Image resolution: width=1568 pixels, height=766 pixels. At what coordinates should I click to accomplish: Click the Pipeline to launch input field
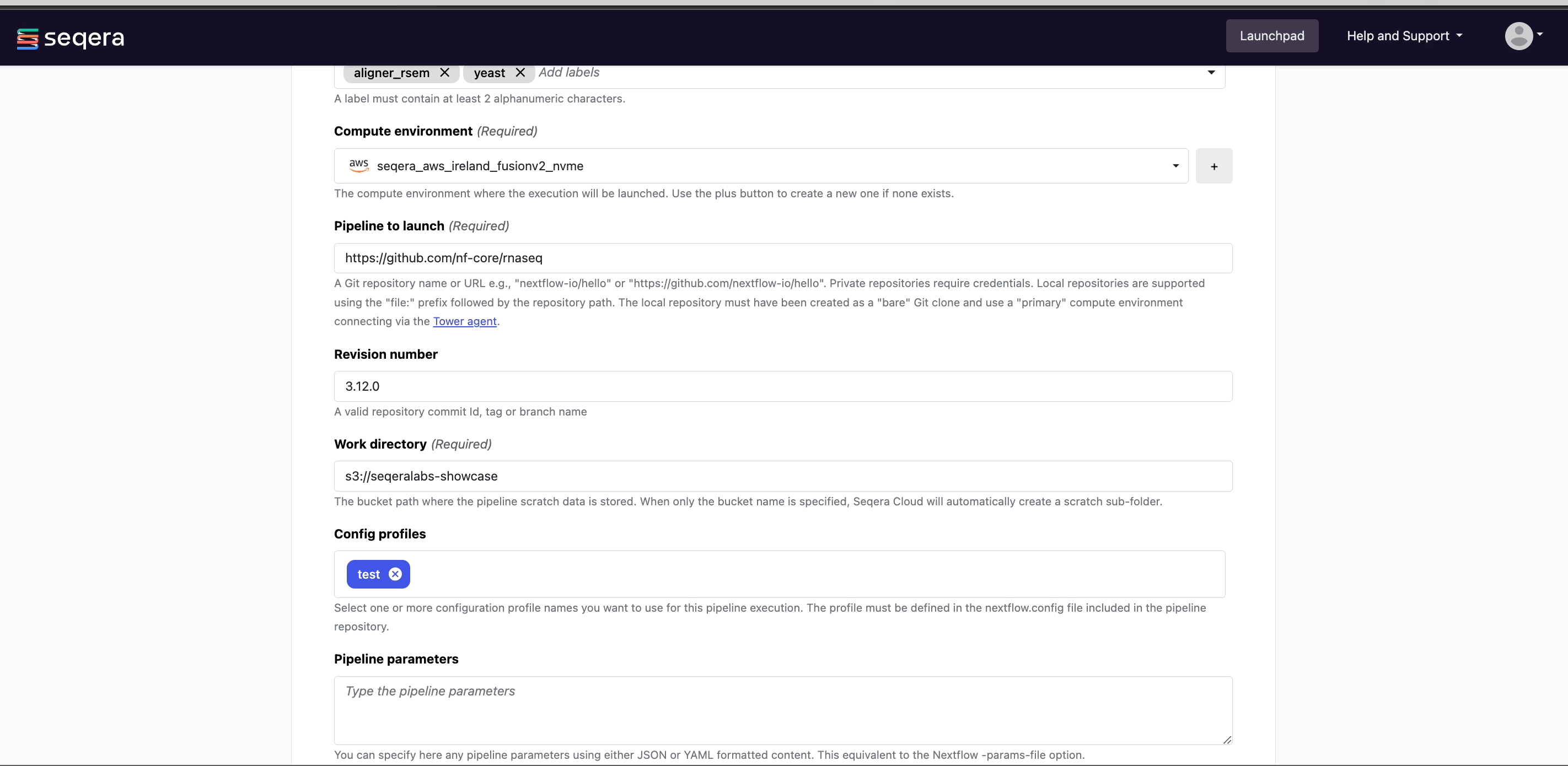[x=783, y=258]
